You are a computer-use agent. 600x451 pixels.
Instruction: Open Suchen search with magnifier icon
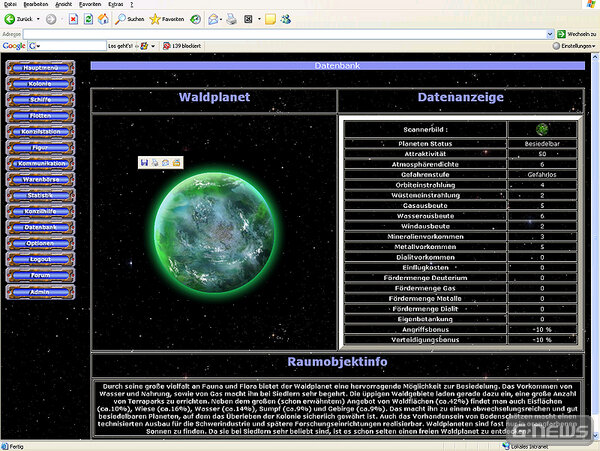(130, 19)
